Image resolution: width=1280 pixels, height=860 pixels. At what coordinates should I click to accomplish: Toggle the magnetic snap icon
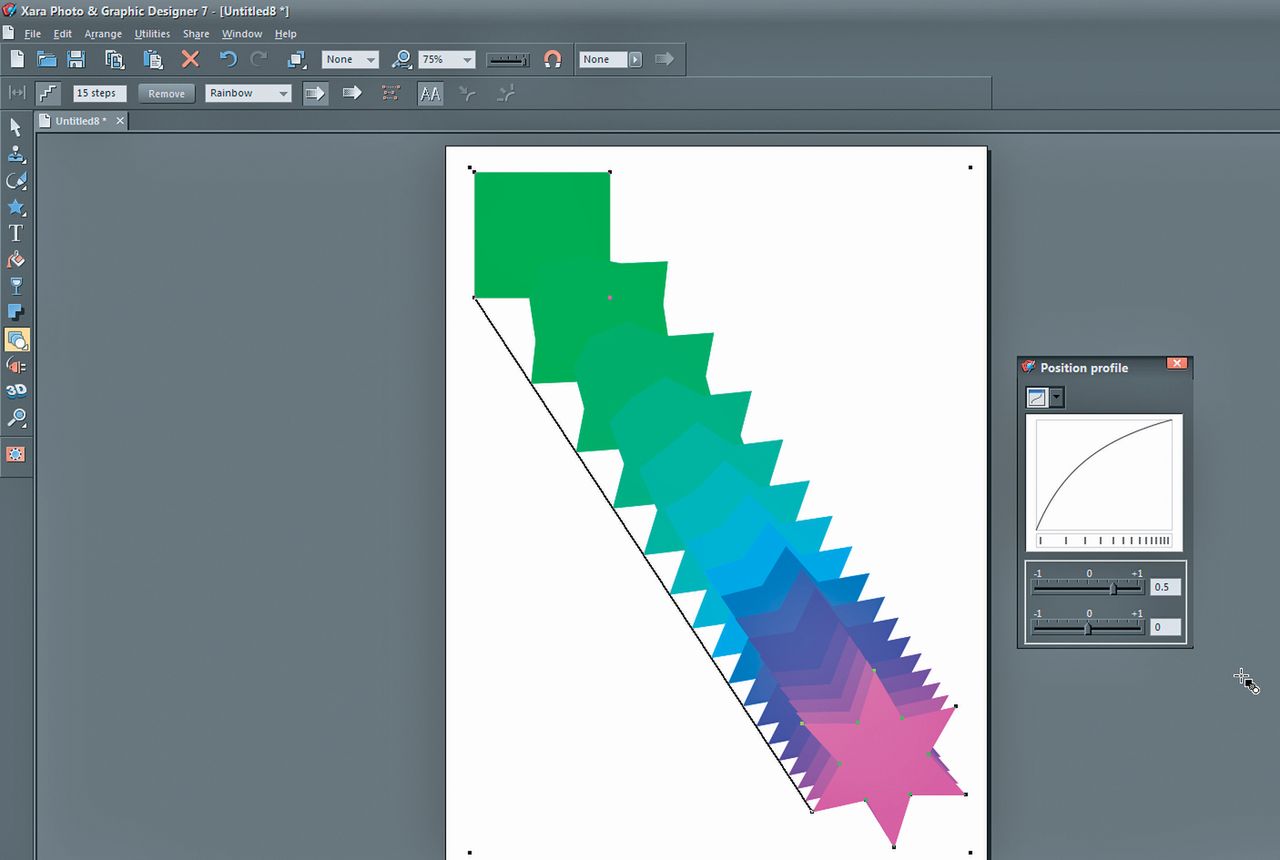pos(552,60)
